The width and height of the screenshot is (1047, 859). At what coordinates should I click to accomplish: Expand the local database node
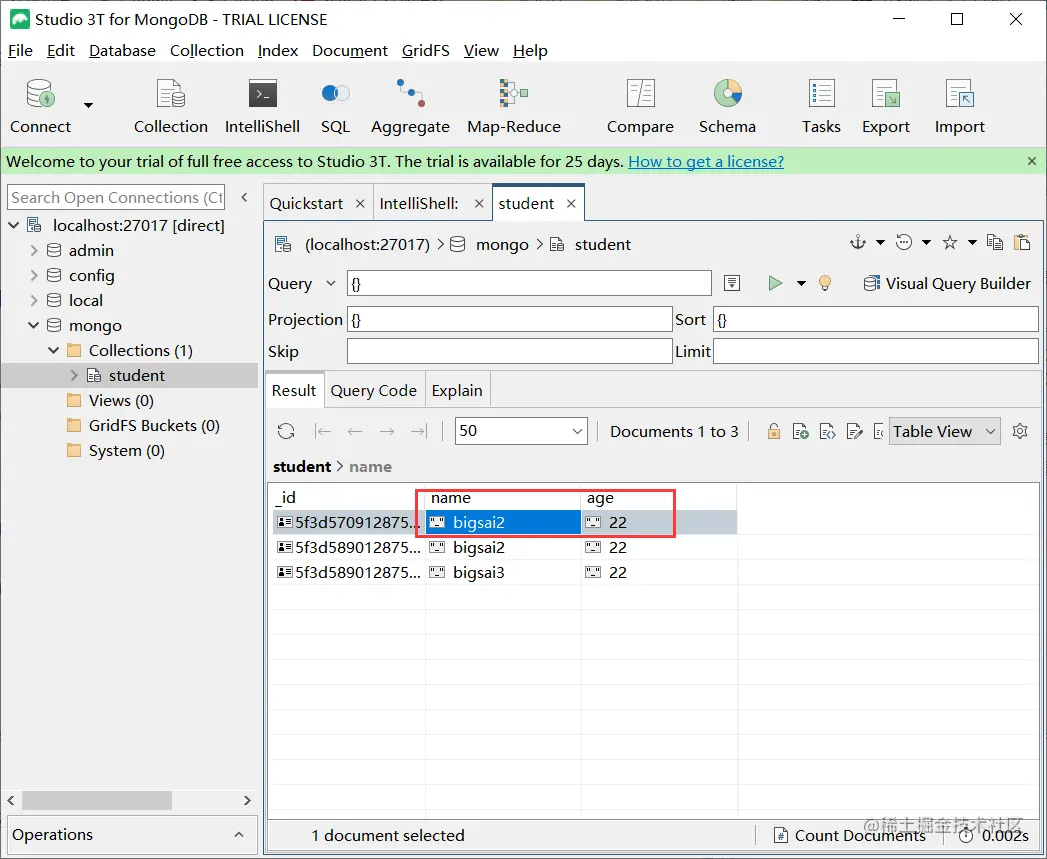(x=33, y=301)
